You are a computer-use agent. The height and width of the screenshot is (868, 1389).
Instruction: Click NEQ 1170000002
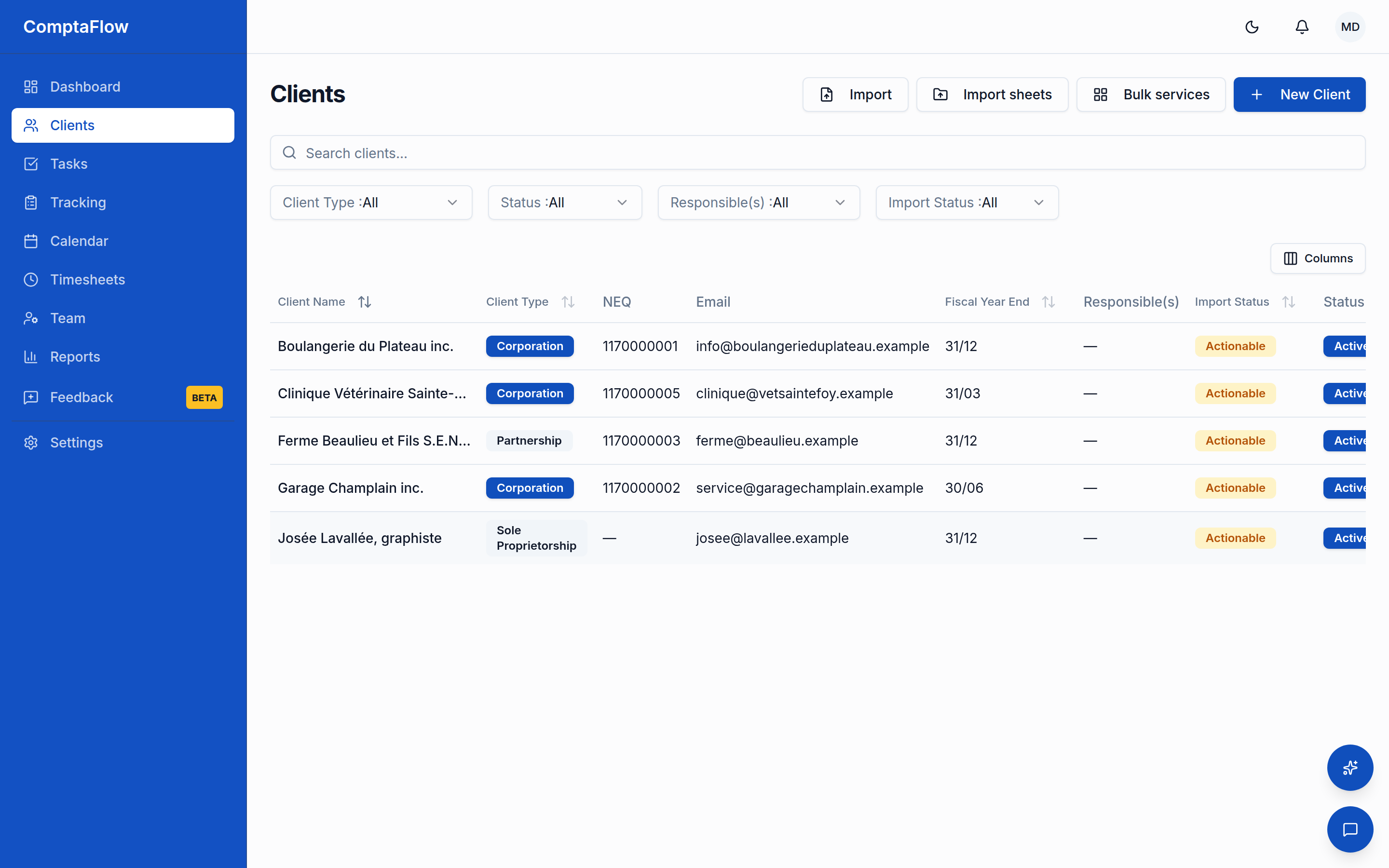[x=641, y=488]
